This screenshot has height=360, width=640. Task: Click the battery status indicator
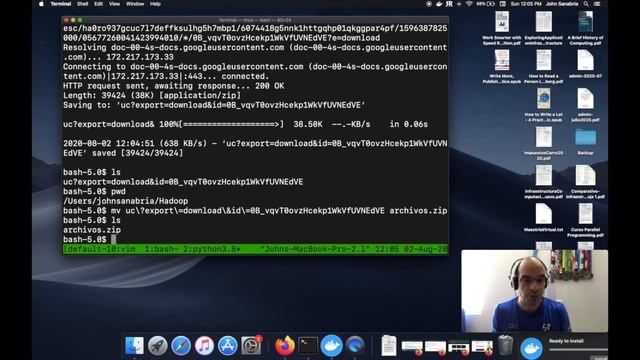point(486,4)
